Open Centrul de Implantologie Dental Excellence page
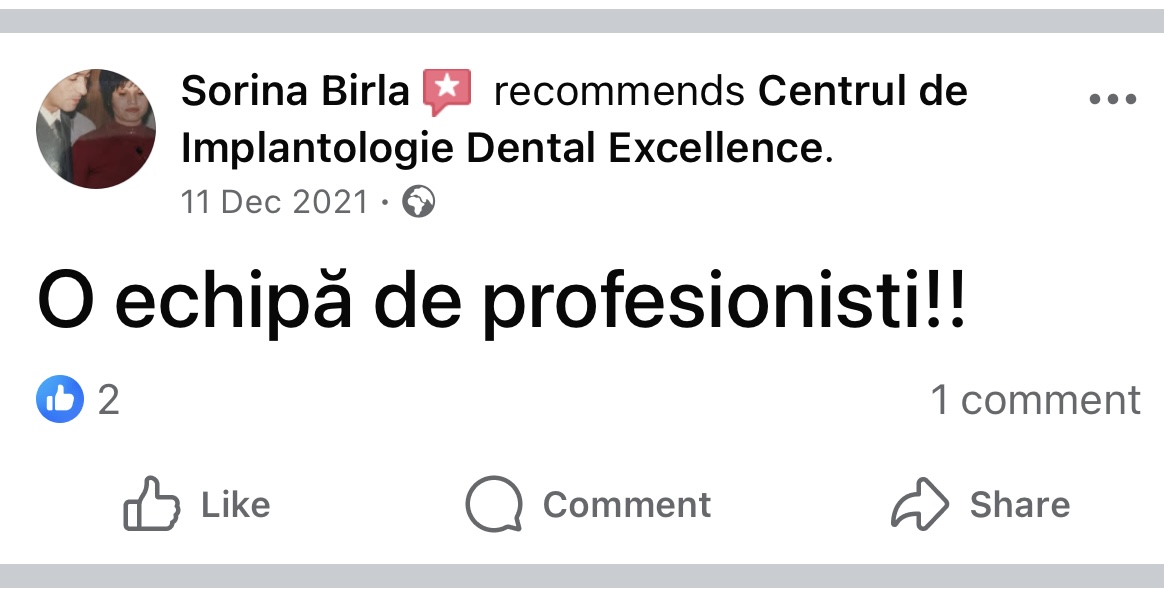Image resolution: width=1164 pixels, height=608 pixels. click(575, 120)
